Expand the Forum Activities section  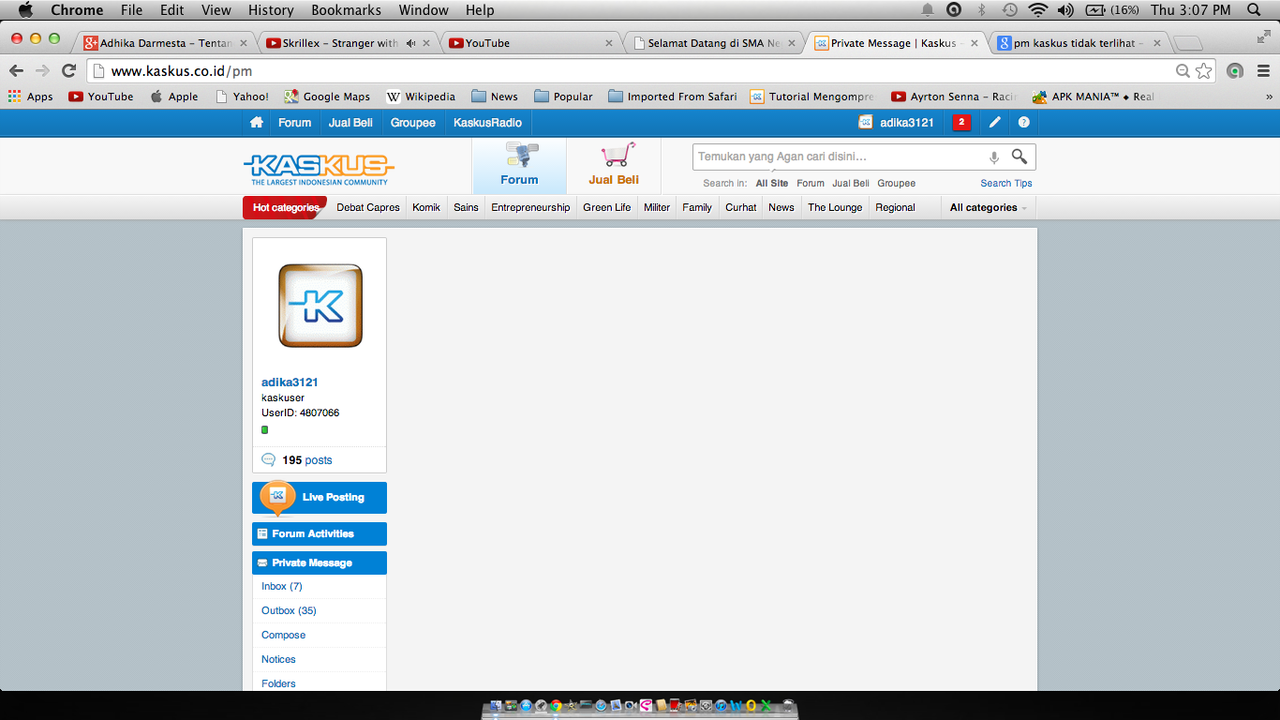click(x=319, y=534)
